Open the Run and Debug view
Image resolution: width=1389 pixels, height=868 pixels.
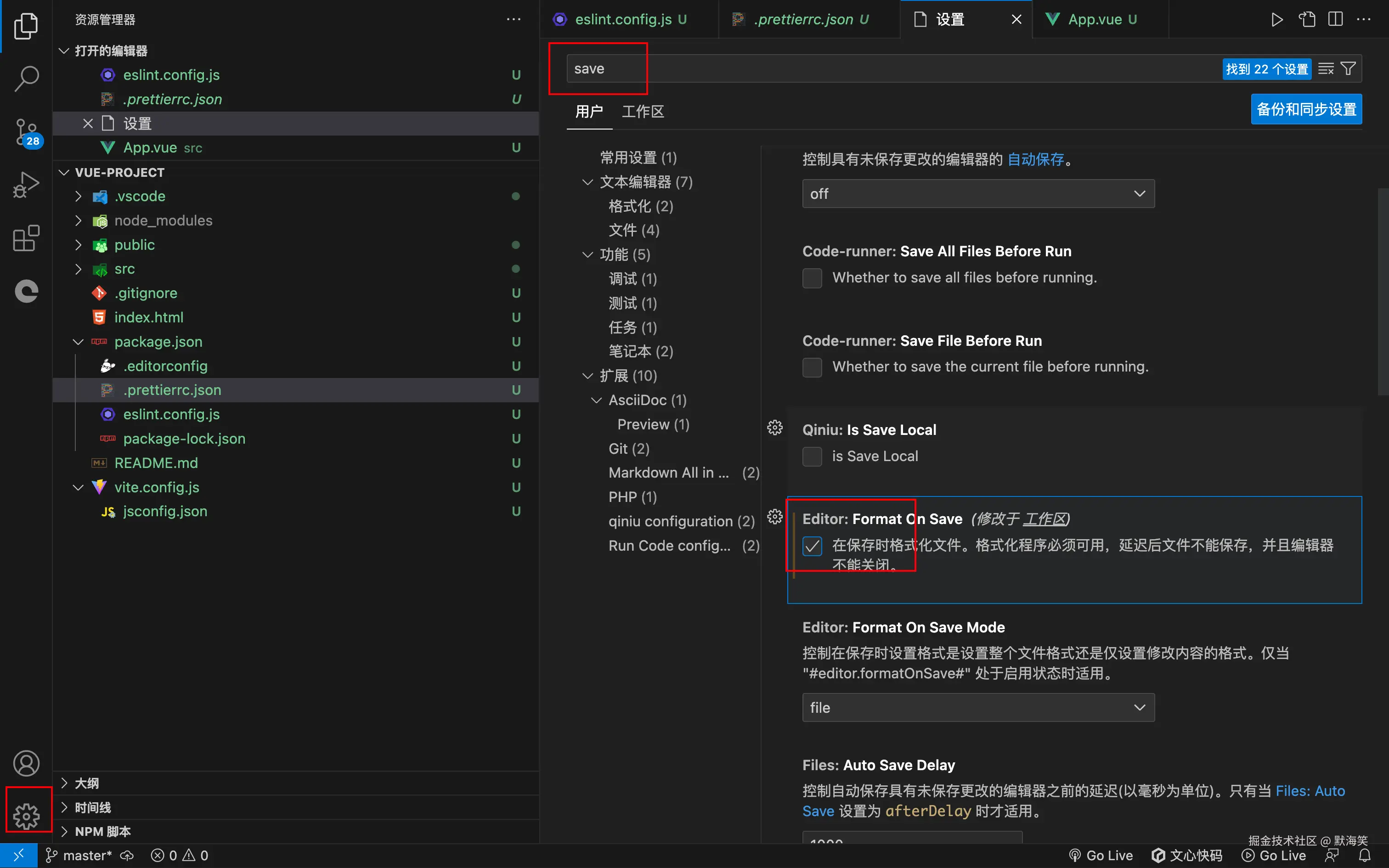26,185
